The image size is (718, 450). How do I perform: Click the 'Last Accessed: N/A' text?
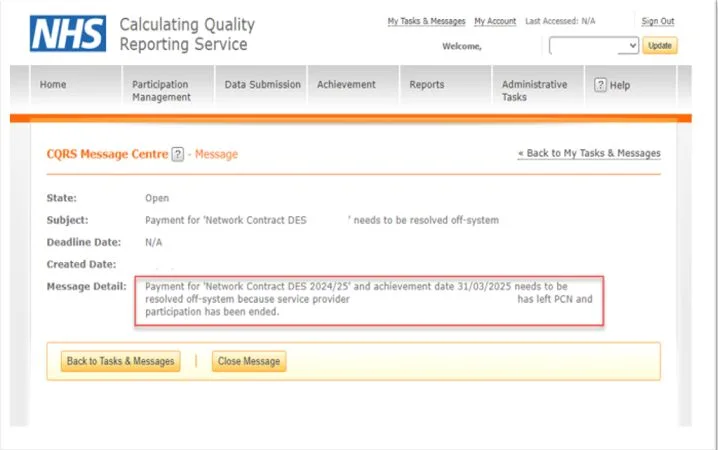(560, 21)
